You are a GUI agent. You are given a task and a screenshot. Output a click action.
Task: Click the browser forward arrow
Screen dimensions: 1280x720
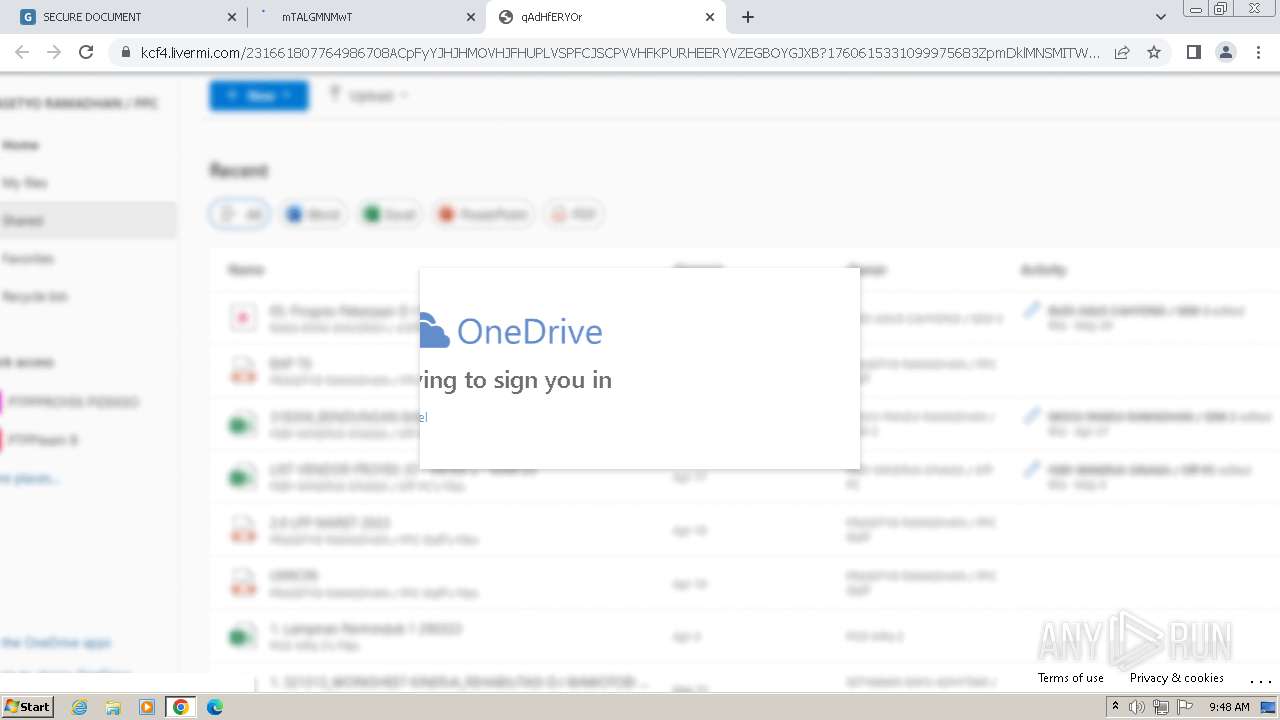click(54, 52)
